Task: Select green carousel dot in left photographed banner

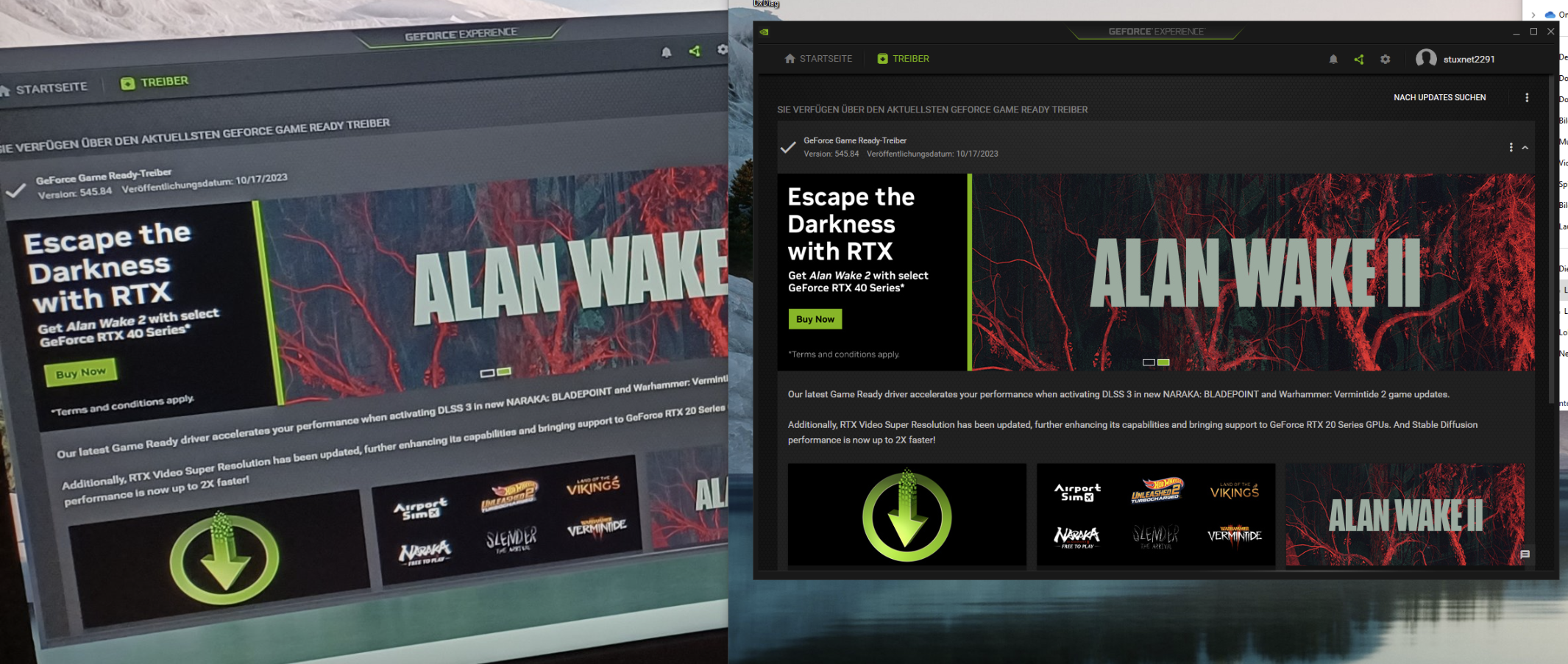Action: click(x=504, y=371)
